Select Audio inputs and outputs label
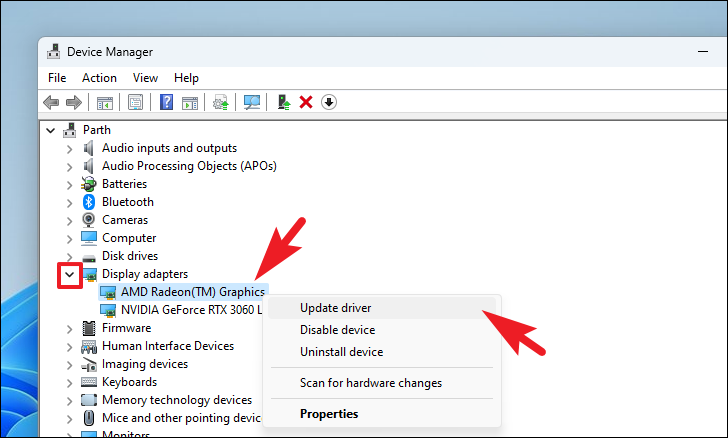This screenshot has width=728, height=438. [x=169, y=148]
